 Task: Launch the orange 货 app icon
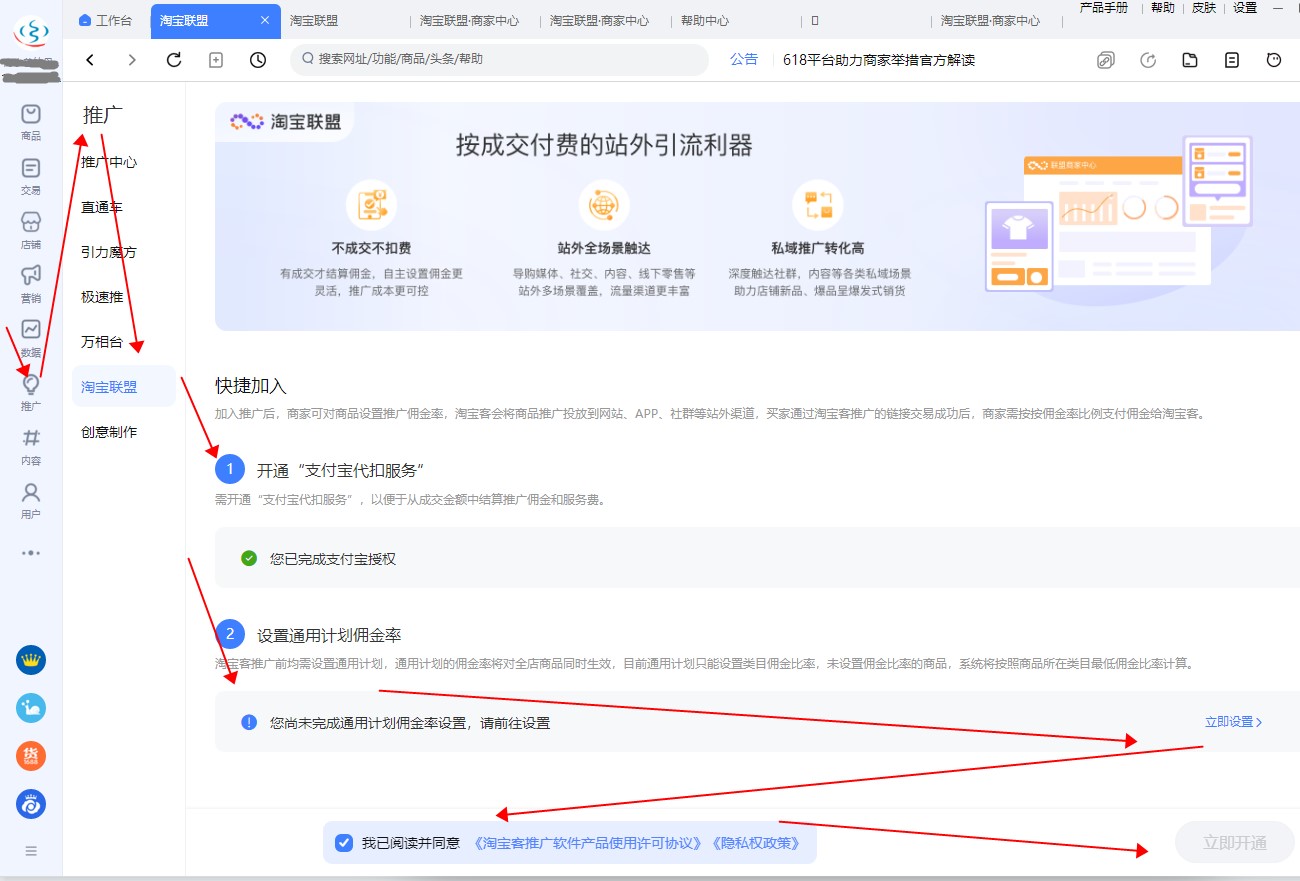click(31, 756)
